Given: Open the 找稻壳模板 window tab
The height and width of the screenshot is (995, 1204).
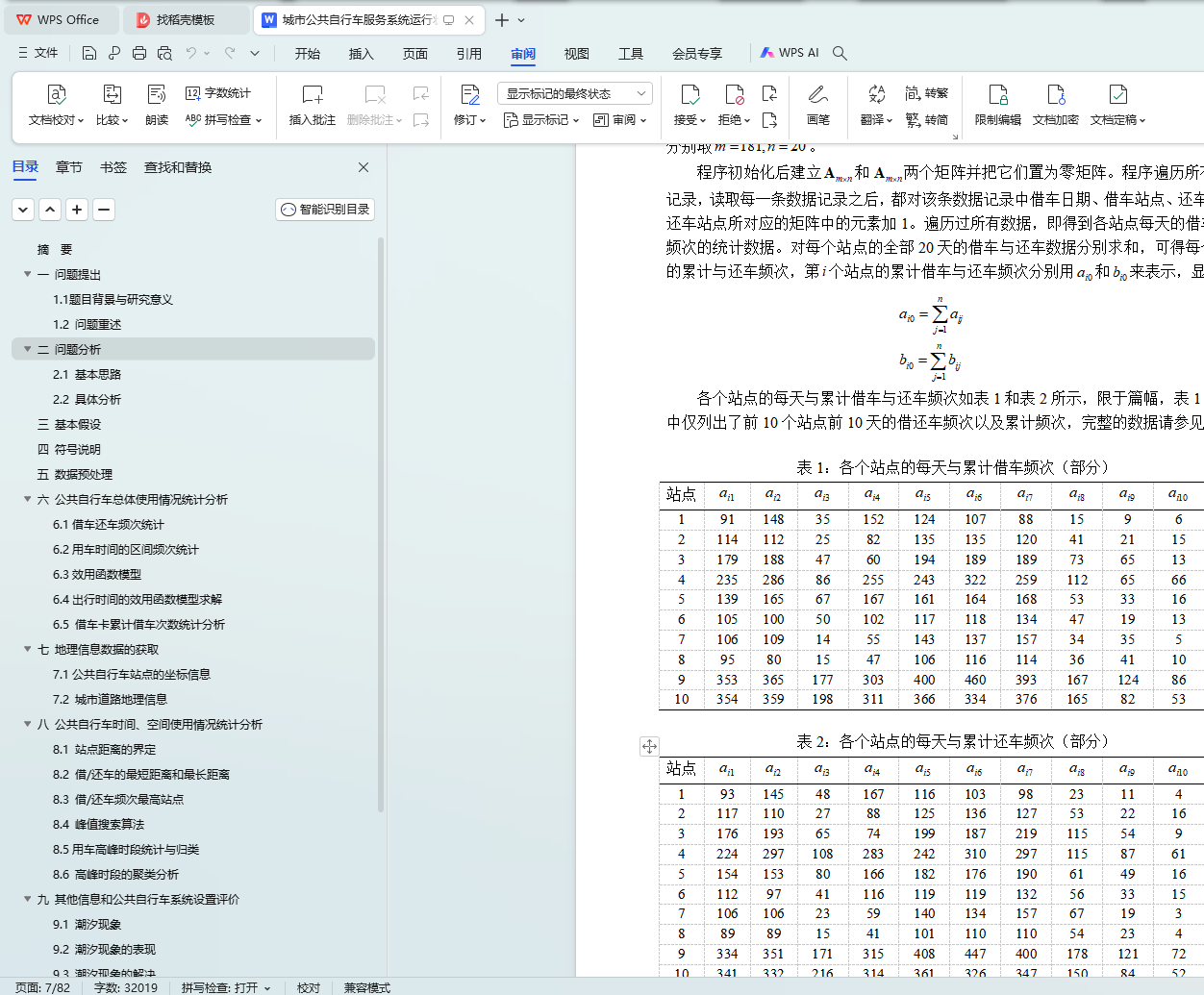Looking at the screenshot, I should (186, 19).
